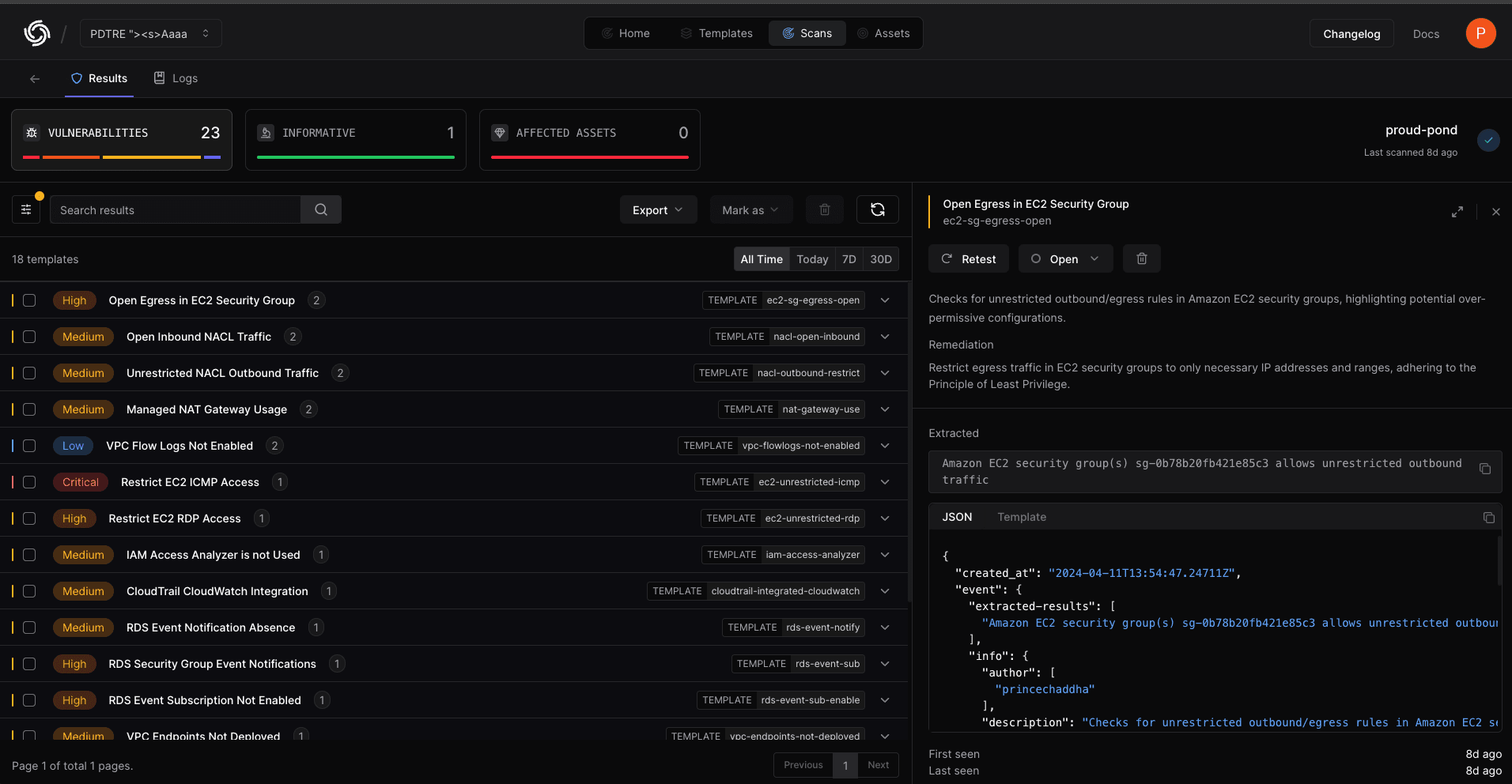Open the status dropdown showing Open
This screenshot has height=784, width=1512.
1065,259
